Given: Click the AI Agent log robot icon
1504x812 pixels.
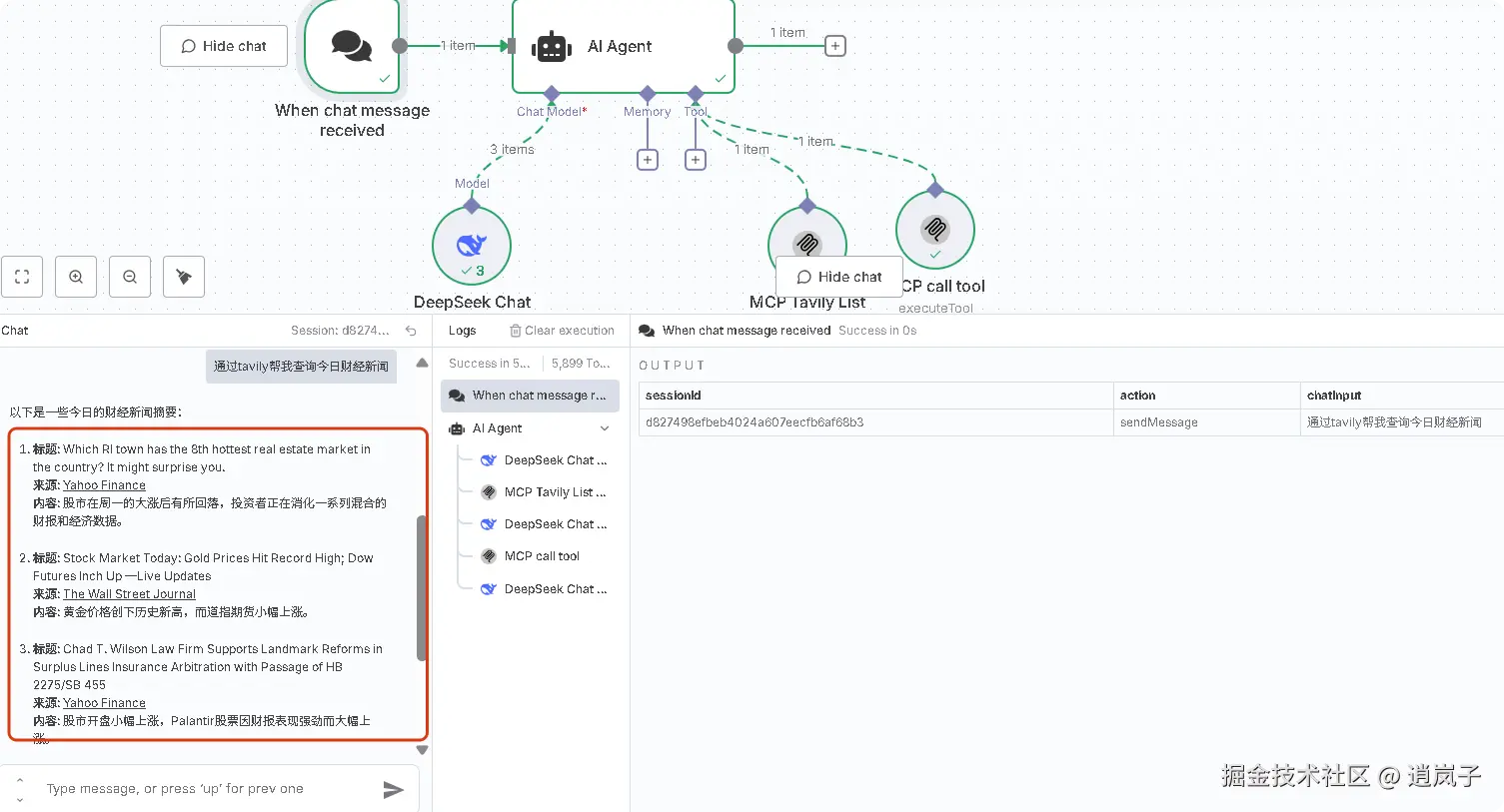Looking at the screenshot, I should point(457,428).
